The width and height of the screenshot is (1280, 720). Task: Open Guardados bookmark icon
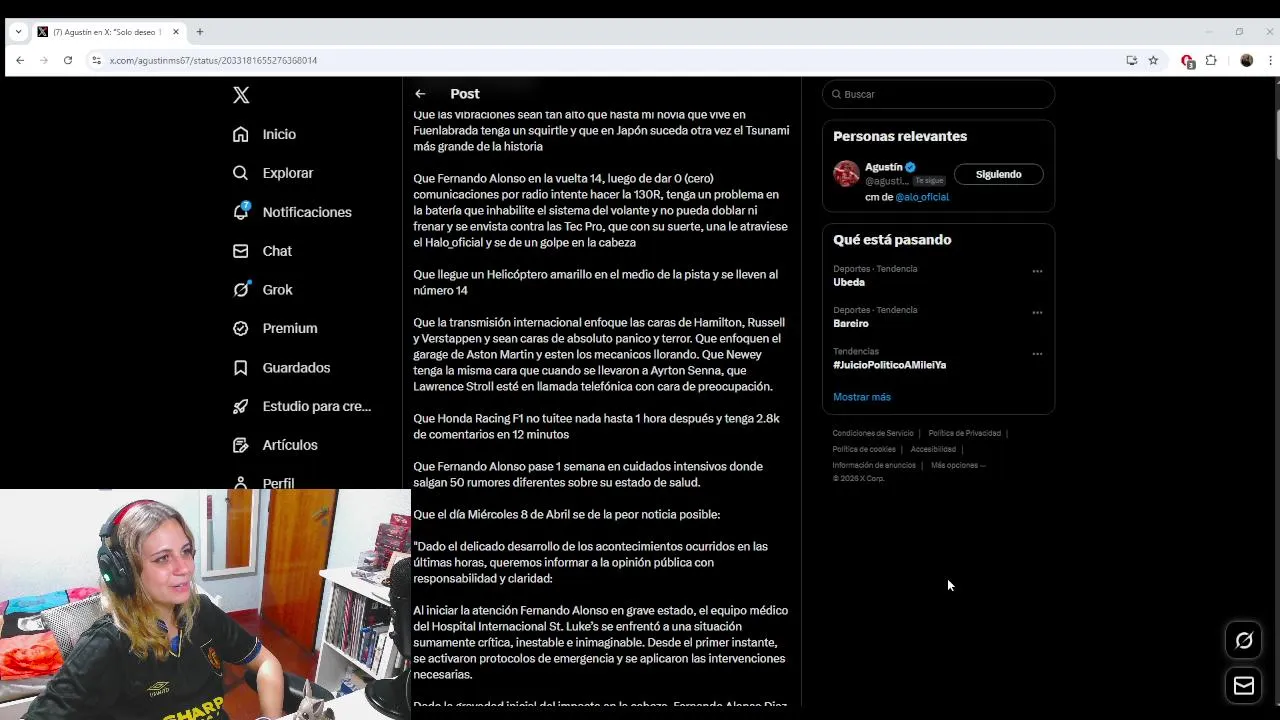coord(240,368)
